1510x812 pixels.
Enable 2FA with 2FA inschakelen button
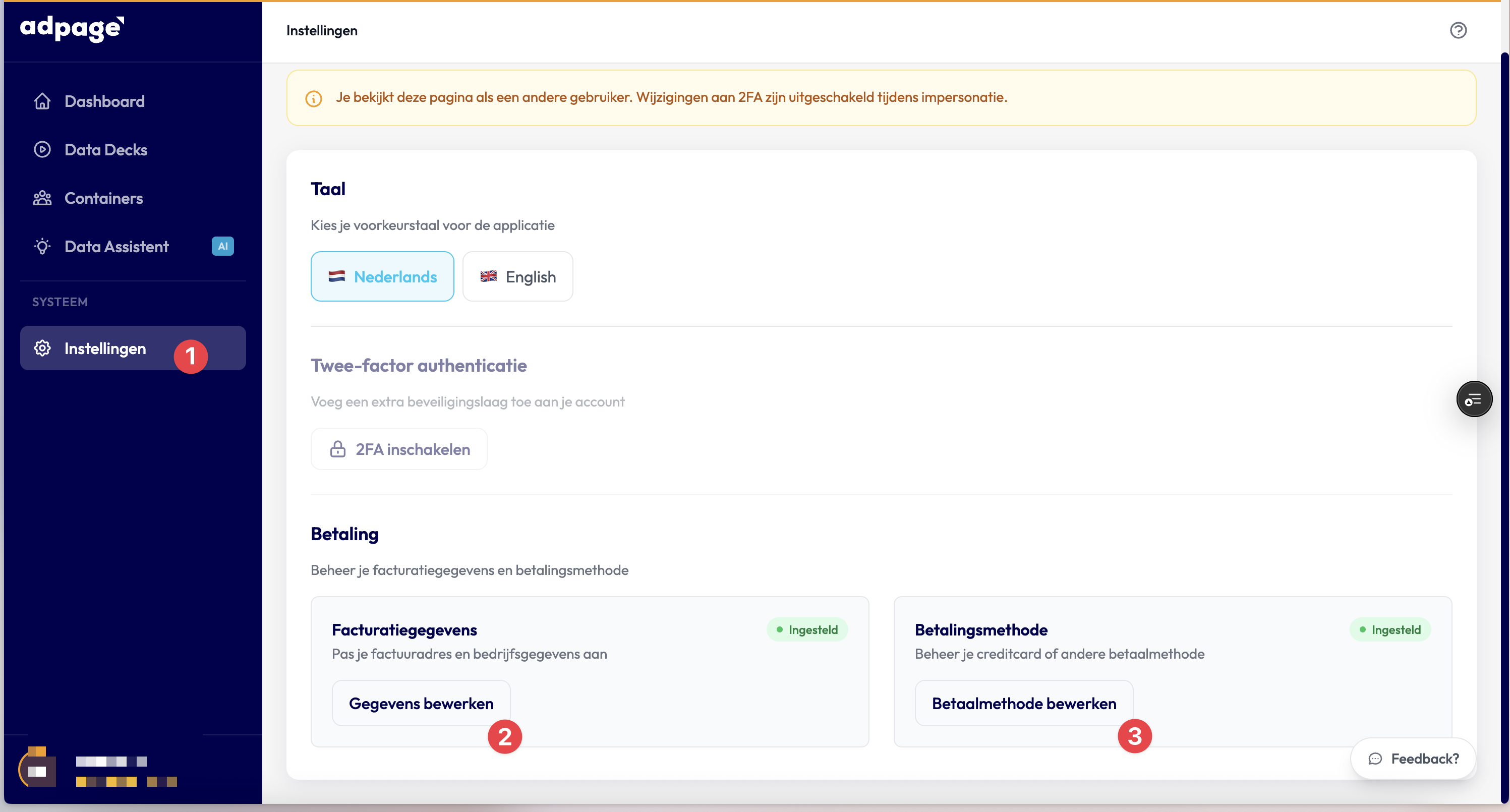coord(398,449)
